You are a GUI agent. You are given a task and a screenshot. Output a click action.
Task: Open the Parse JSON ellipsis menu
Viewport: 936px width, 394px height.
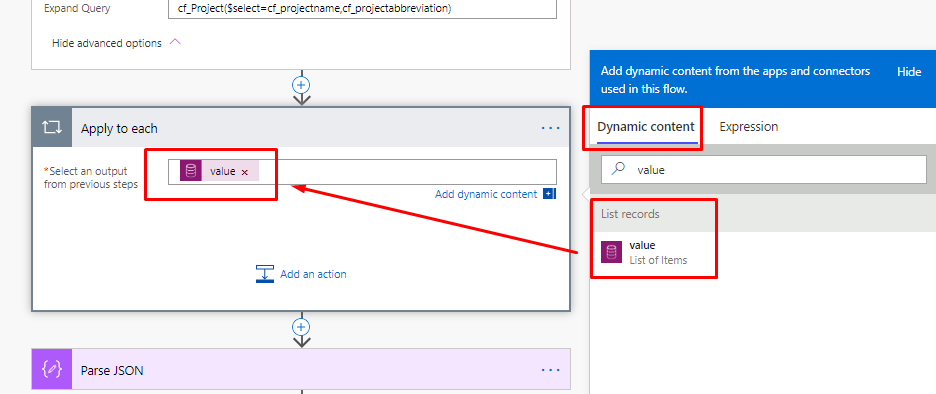click(x=550, y=370)
